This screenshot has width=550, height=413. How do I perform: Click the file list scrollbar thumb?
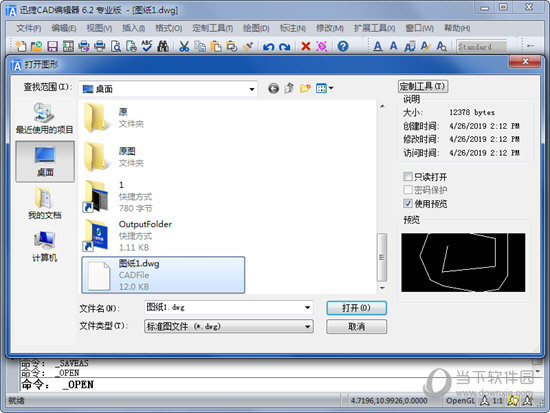coord(382,257)
